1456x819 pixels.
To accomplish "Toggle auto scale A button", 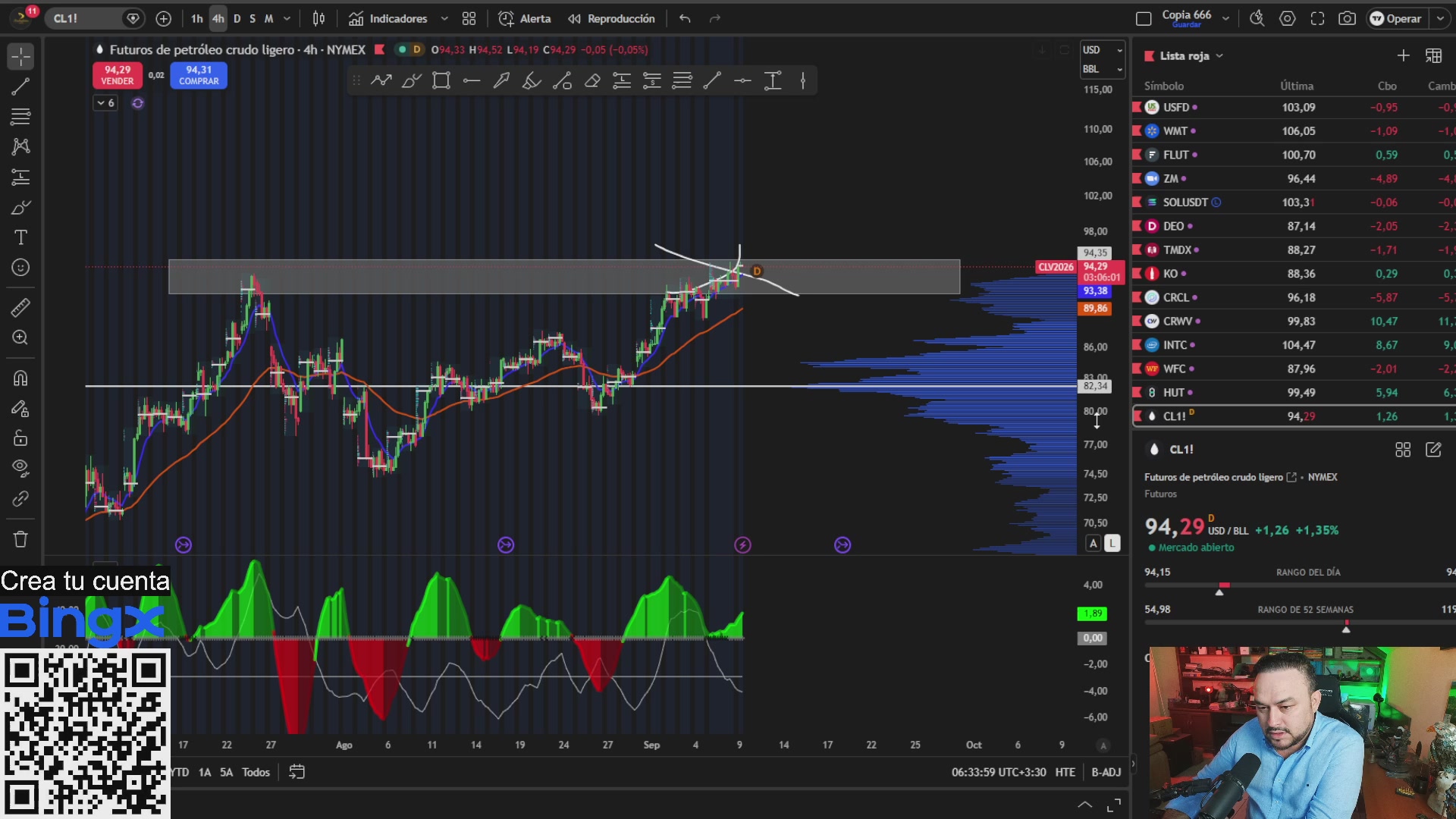I will pyautogui.click(x=1093, y=543).
